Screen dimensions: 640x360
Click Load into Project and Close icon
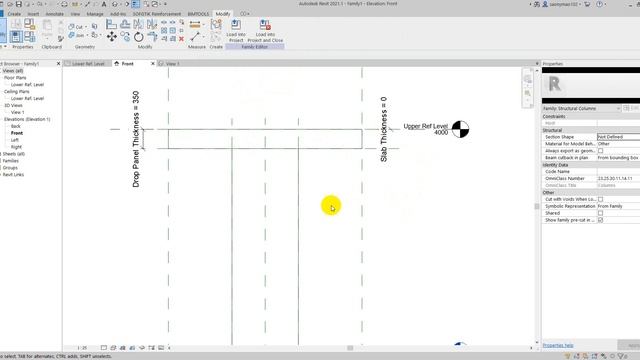click(x=265, y=24)
